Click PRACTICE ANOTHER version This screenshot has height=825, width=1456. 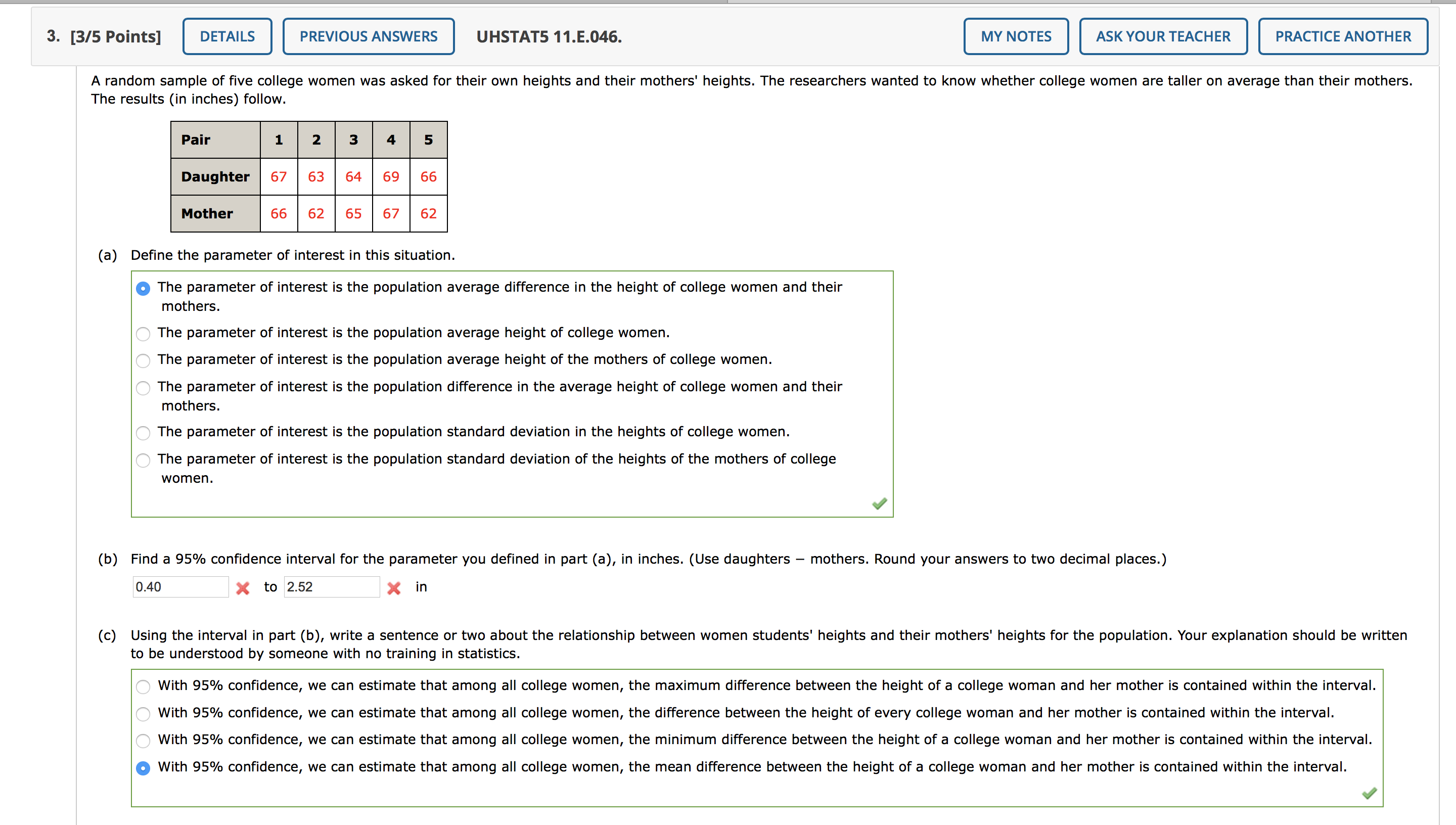coord(1343,36)
